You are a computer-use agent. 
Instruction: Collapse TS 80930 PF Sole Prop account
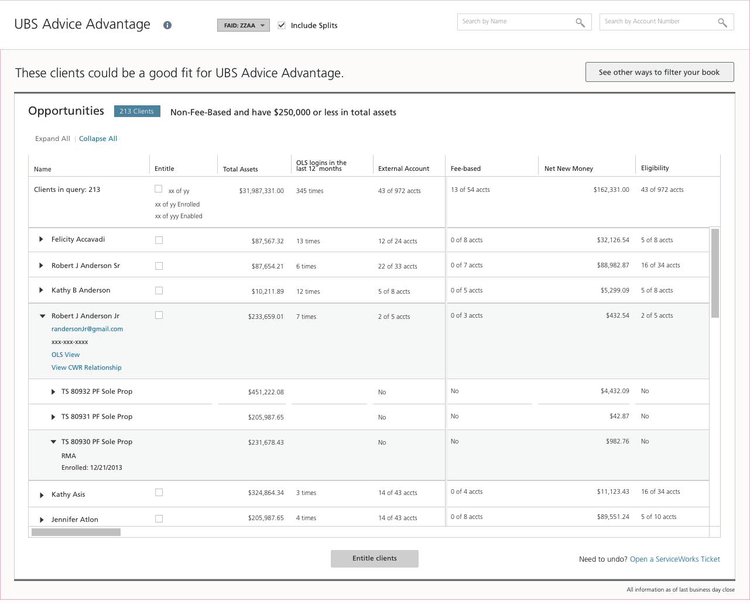54,442
